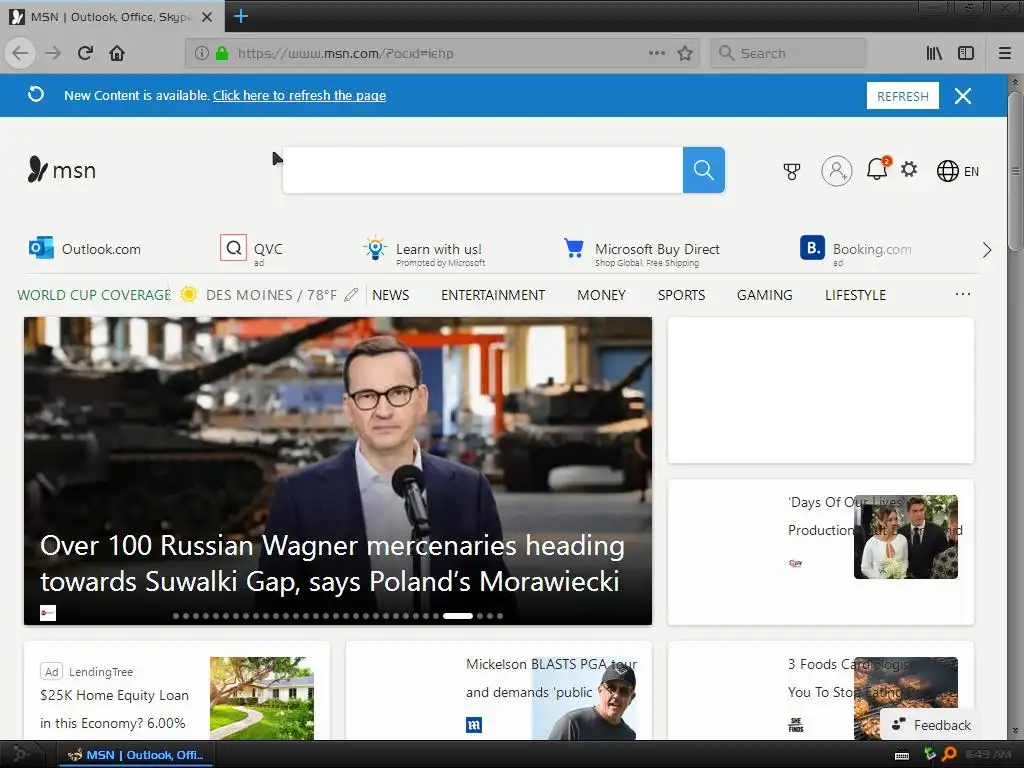This screenshot has width=1024, height=768.
Task: Open the SPORTS section
Action: tap(681, 295)
